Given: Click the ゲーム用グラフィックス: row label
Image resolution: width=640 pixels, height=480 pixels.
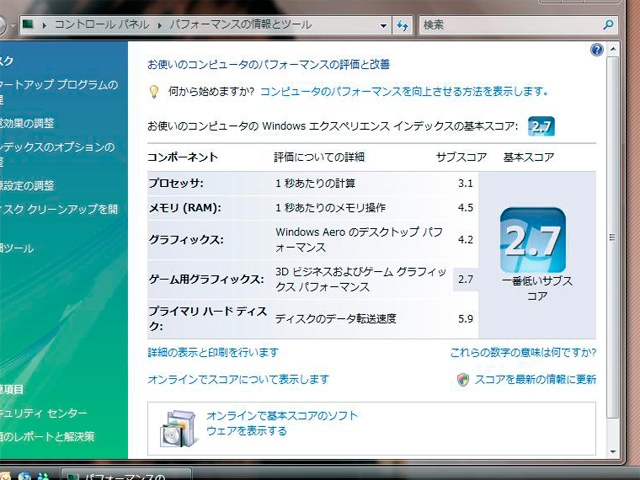Looking at the screenshot, I should coord(206,280).
